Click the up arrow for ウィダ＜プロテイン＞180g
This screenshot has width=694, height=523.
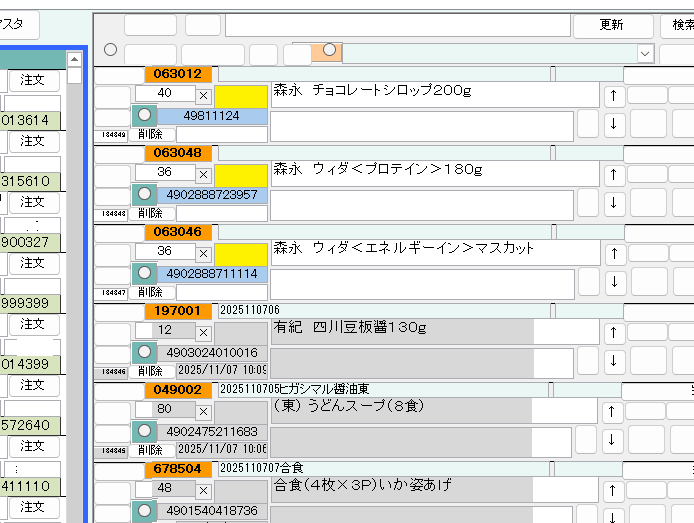click(613, 175)
